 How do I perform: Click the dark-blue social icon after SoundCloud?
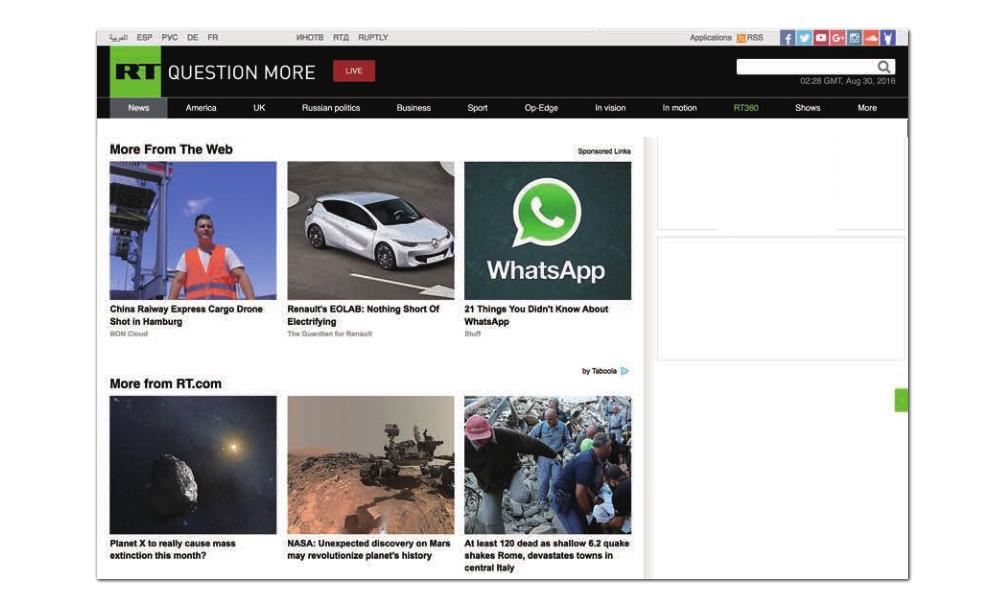tap(888, 38)
